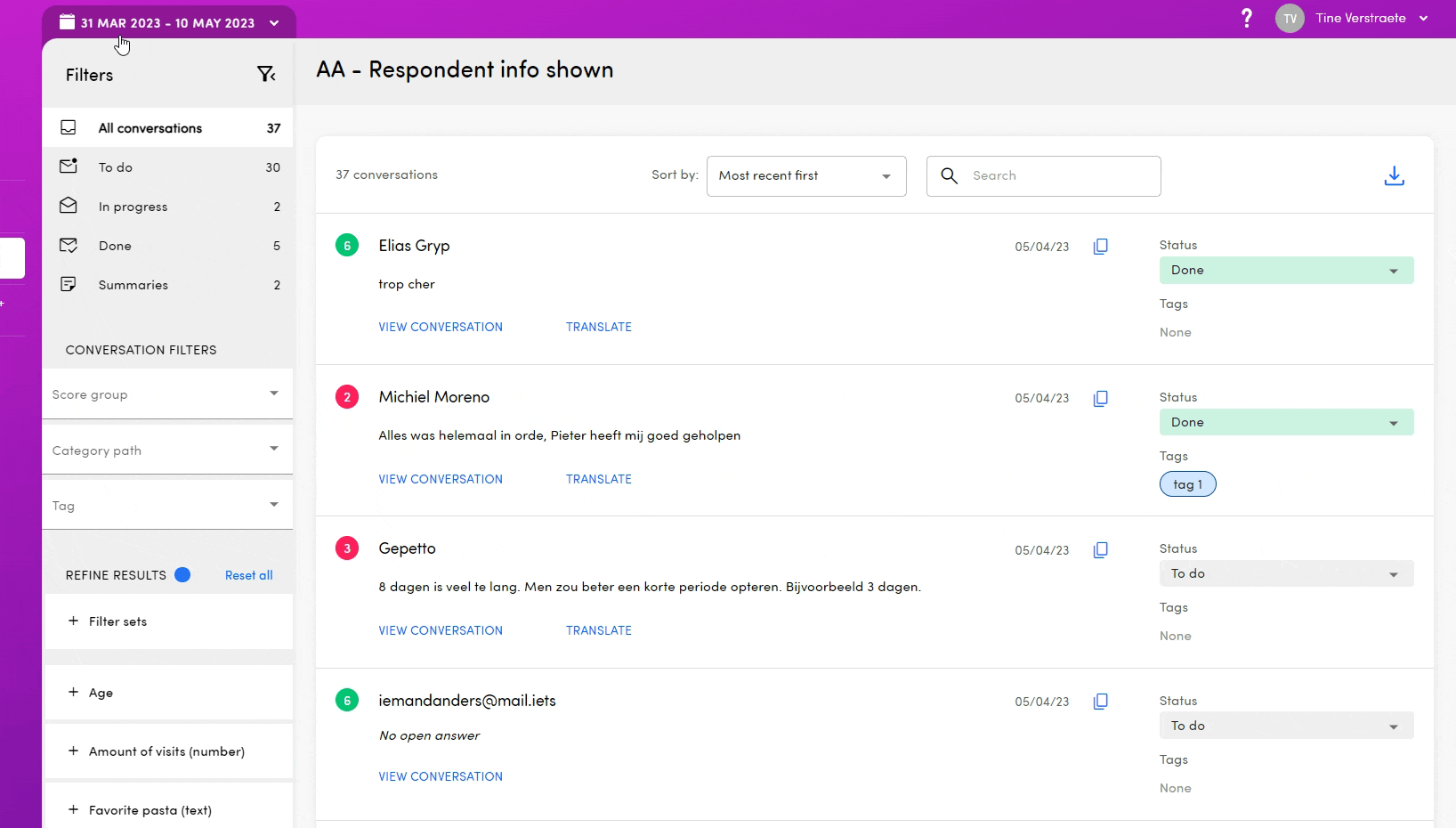Change status dropdown for Gepetto
The height and width of the screenshot is (828, 1456).
[x=1285, y=574]
